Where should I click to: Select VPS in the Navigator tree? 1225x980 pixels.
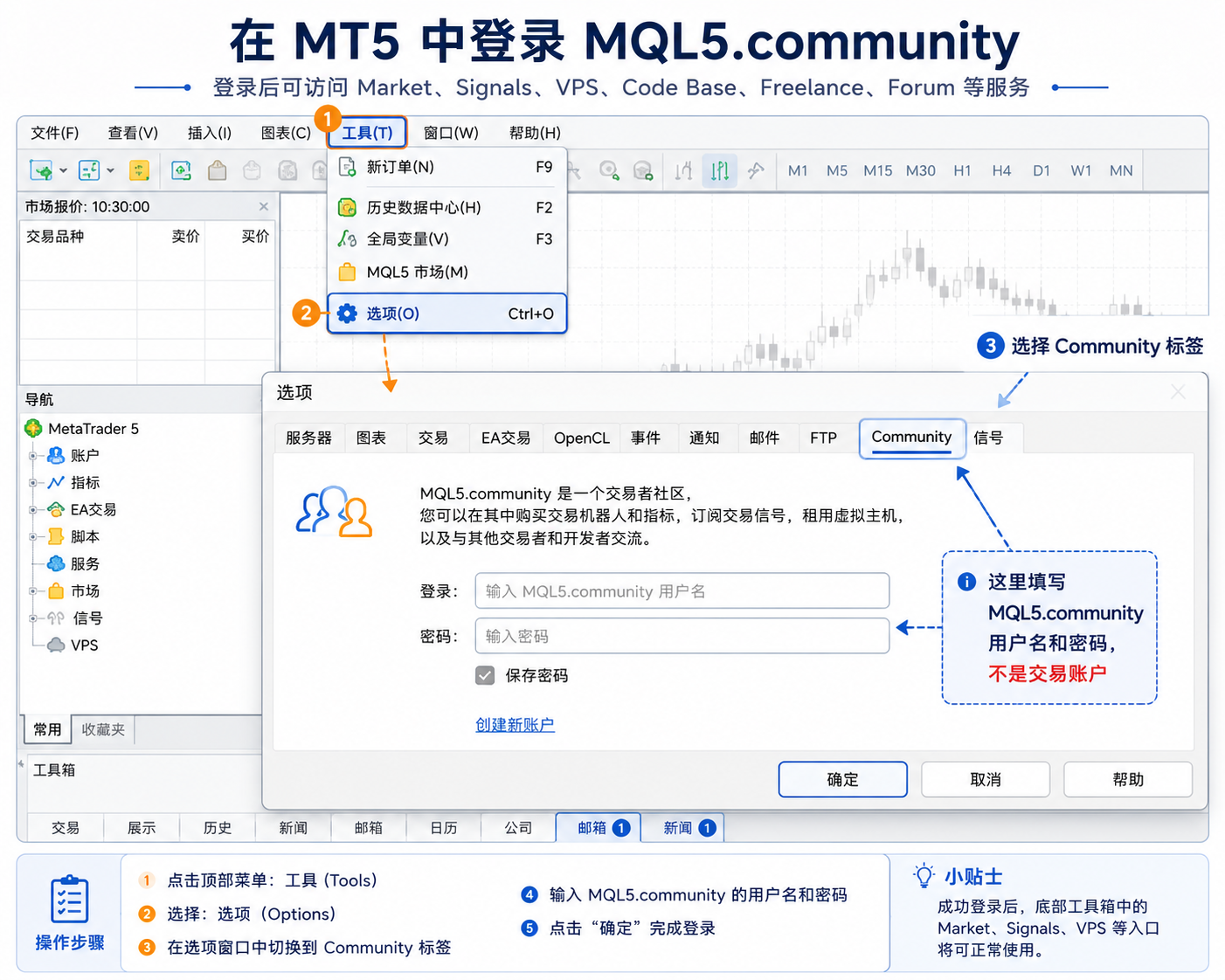(x=85, y=645)
